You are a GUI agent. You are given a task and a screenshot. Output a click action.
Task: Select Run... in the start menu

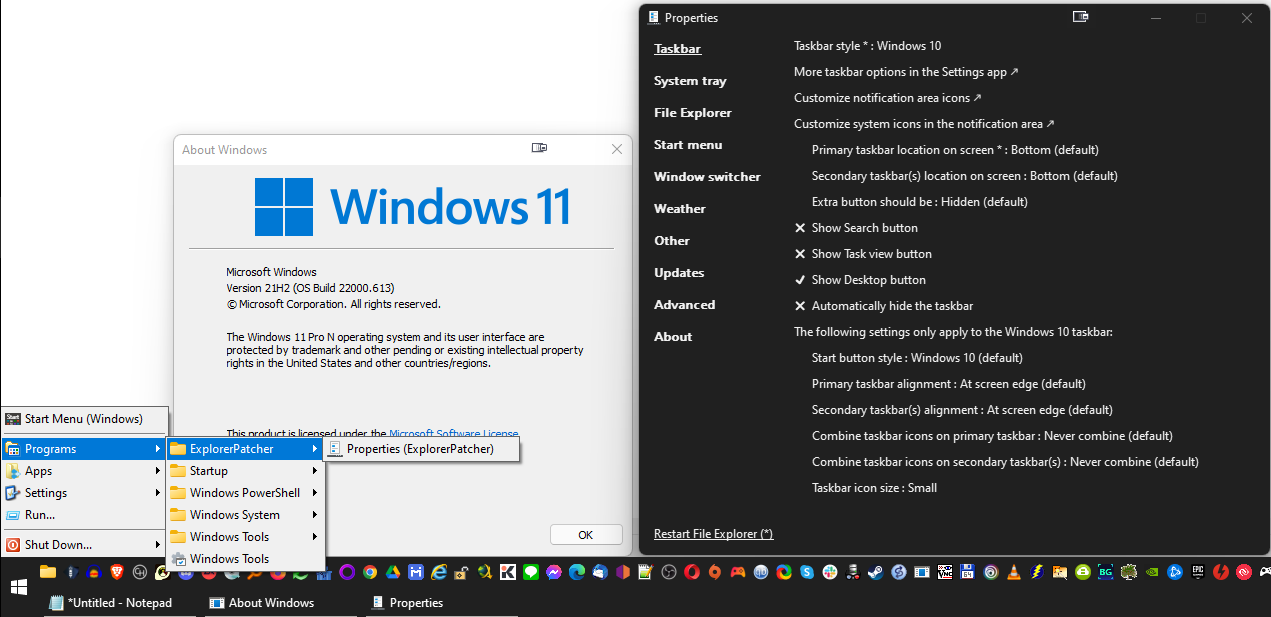click(85, 515)
